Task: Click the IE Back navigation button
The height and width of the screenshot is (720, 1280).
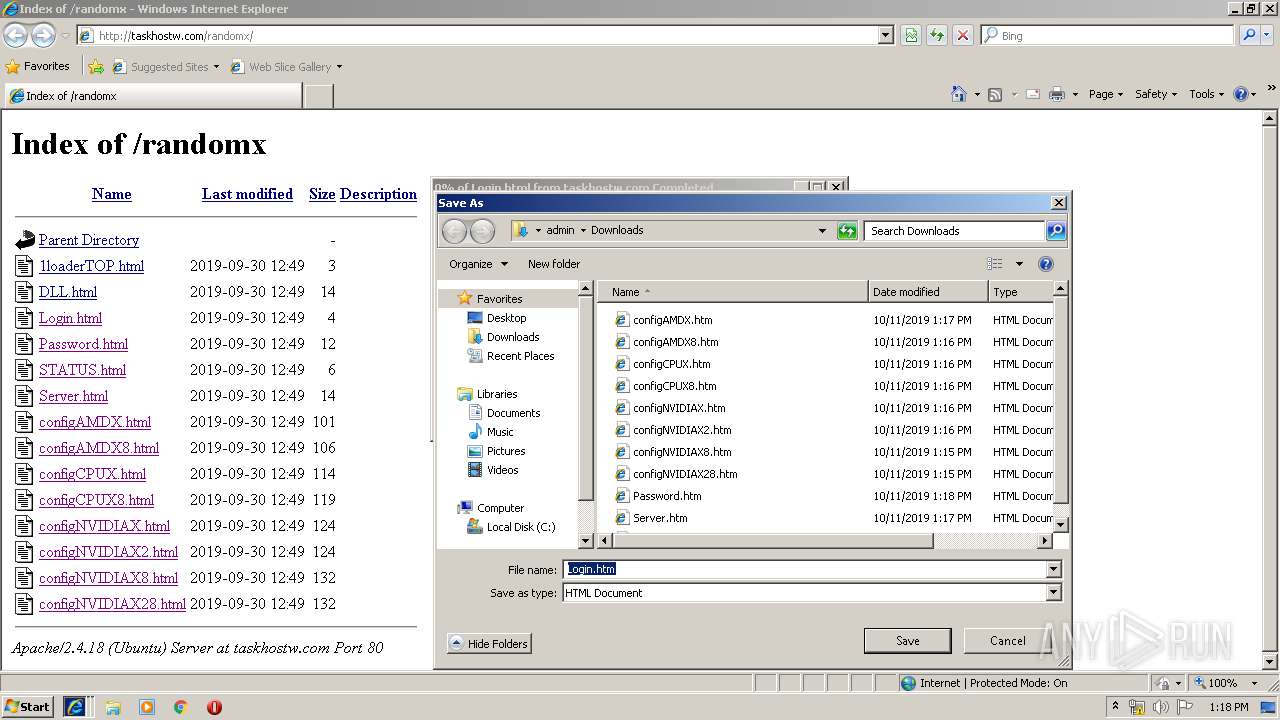Action: click(x=15, y=35)
